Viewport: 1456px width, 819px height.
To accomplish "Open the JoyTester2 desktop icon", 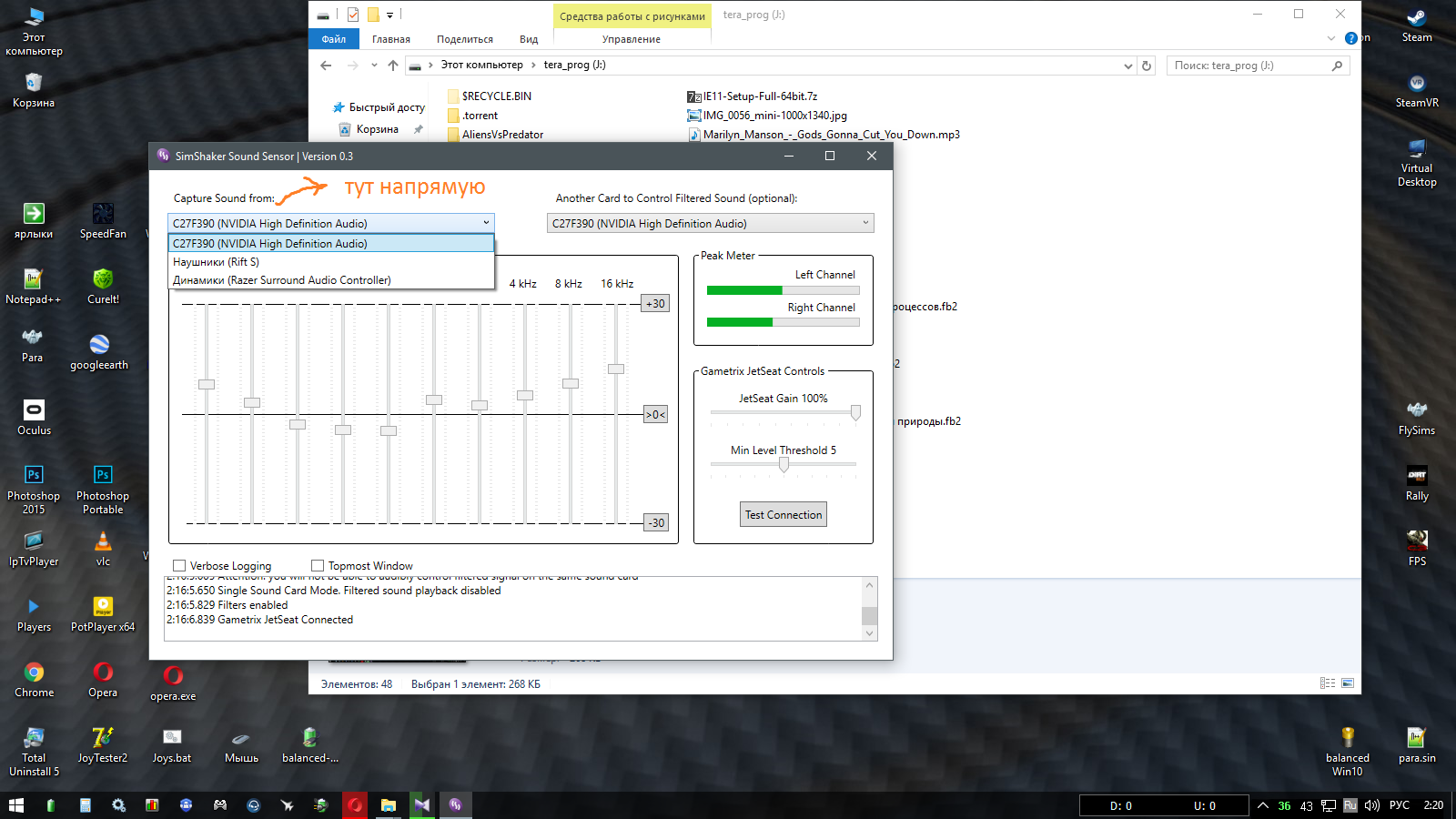I will 103,745.
